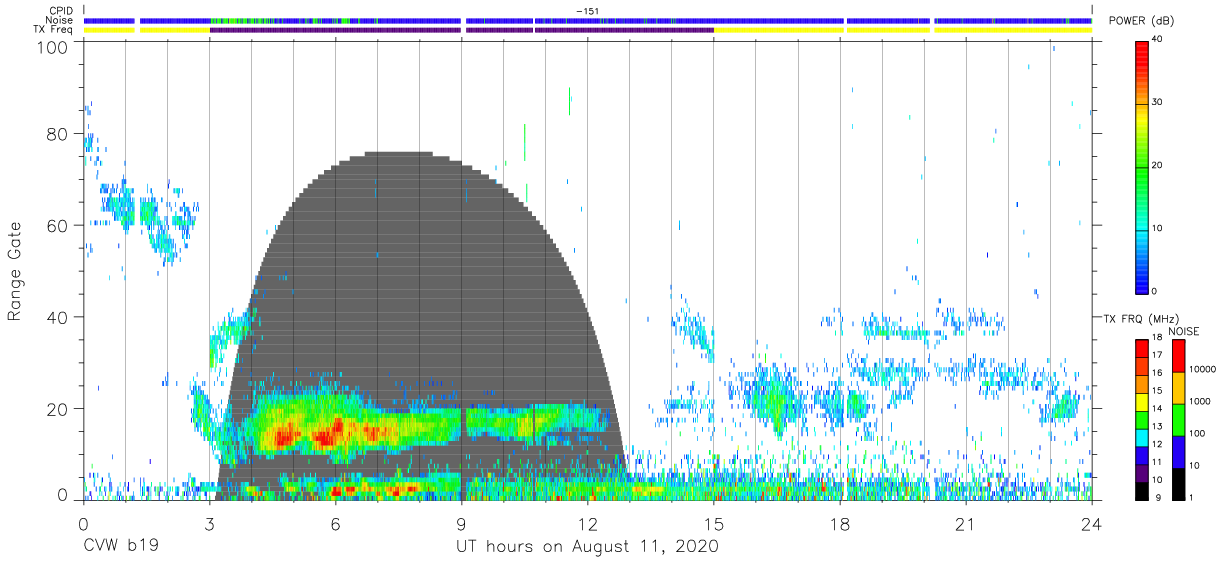Screen dimensions: 1228x567
Task: Click the 21 hour tick label
Action: (x=966, y=523)
